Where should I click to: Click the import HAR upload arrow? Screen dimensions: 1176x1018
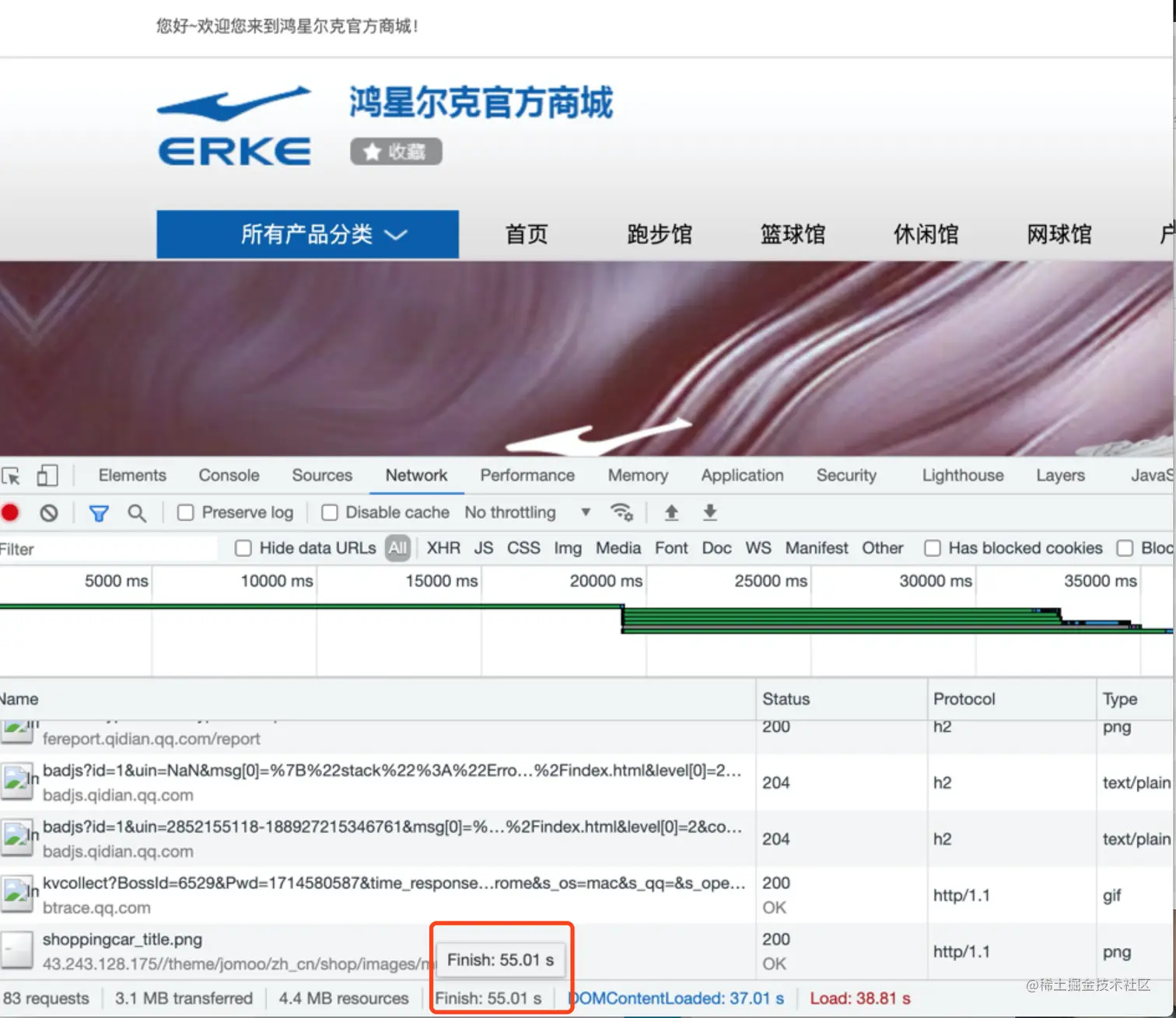(671, 512)
